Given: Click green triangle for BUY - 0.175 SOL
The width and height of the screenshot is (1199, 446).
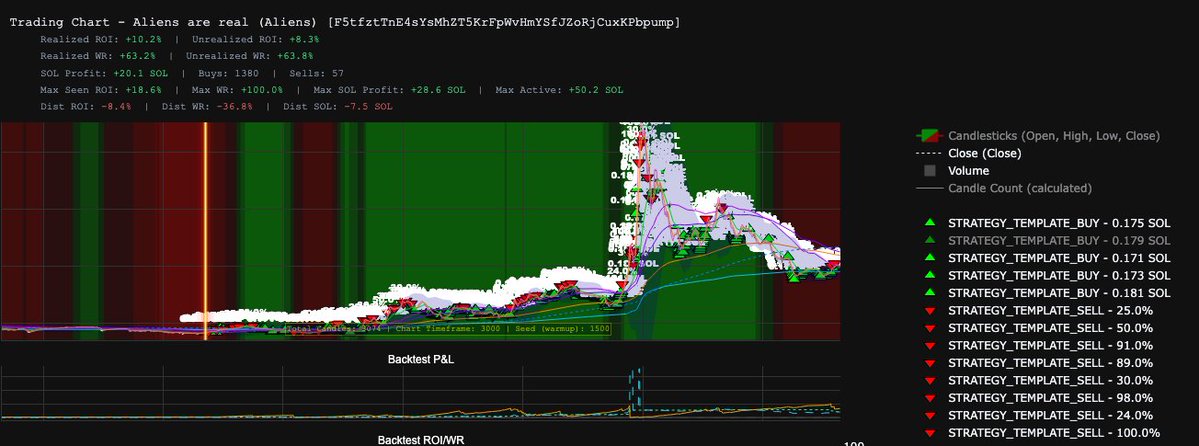Looking at the screenshot, I should (930, 223).
